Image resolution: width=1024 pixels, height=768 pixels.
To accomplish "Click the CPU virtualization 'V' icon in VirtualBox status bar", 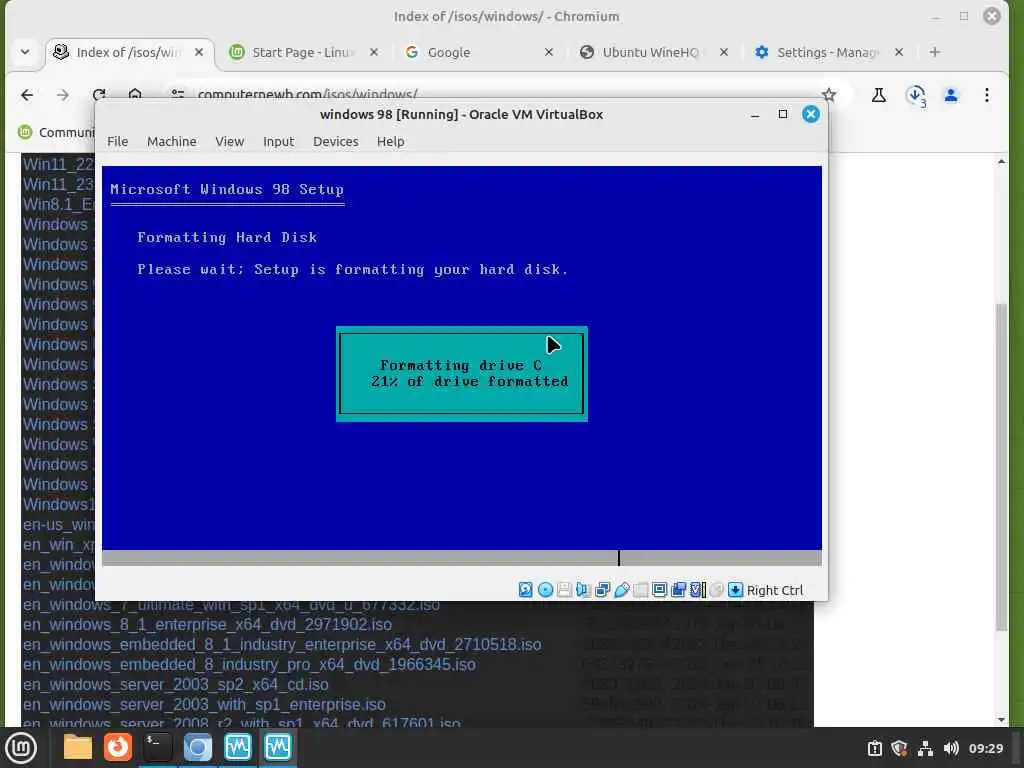I will [697, 590].
